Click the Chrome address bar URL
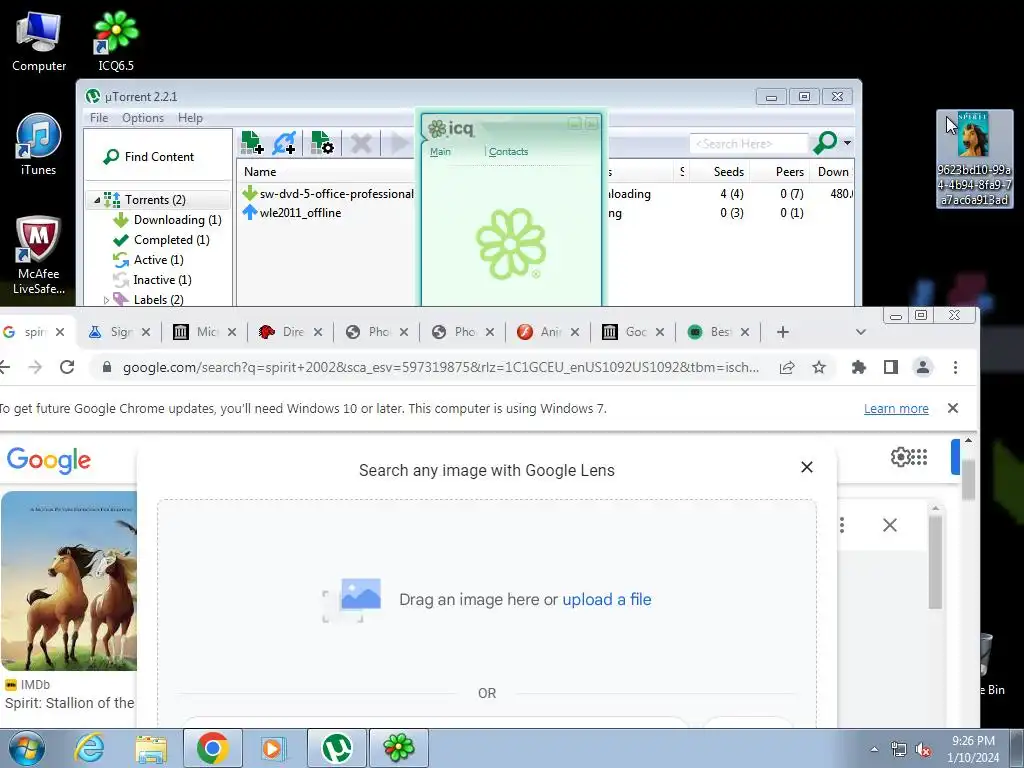1024x768 pixels. [x=441, y=367]
